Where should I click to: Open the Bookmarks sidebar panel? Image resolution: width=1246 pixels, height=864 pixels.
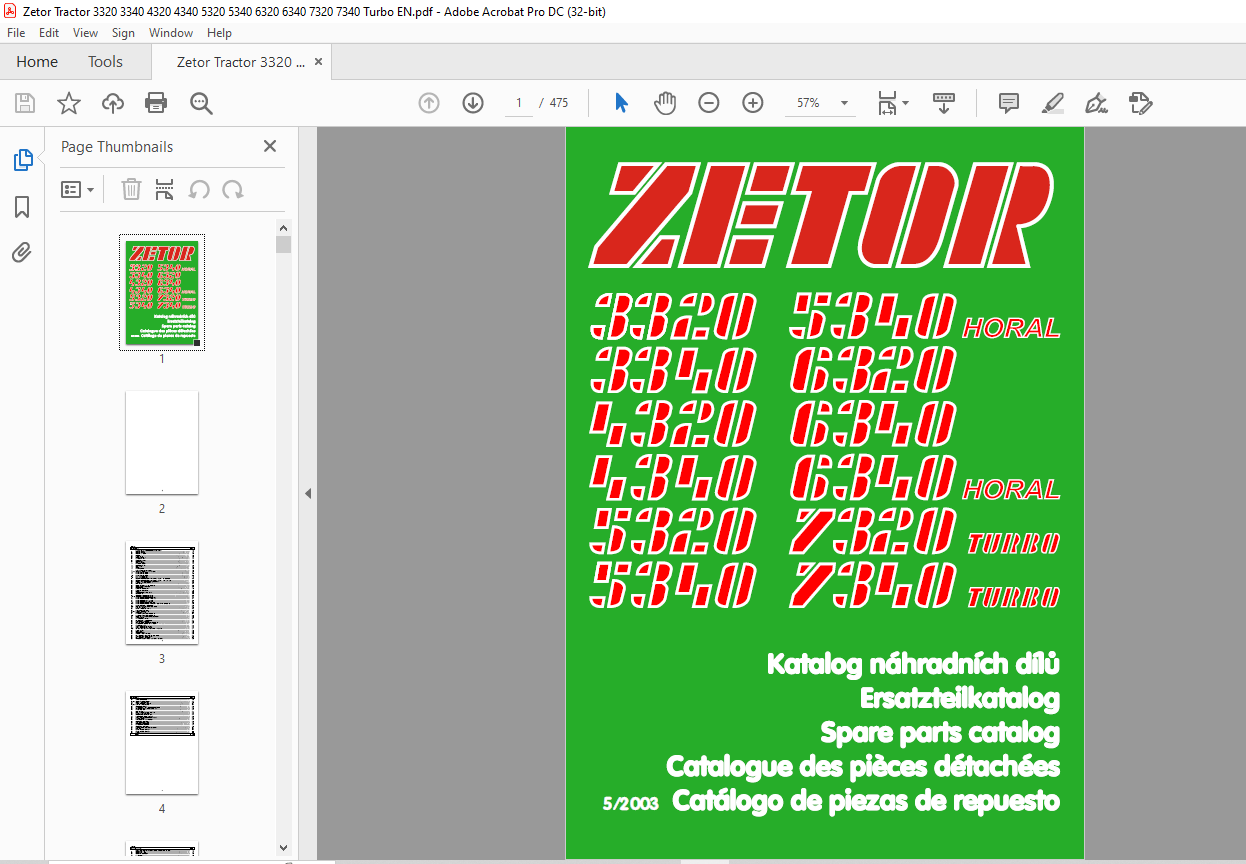click(22, 207)
